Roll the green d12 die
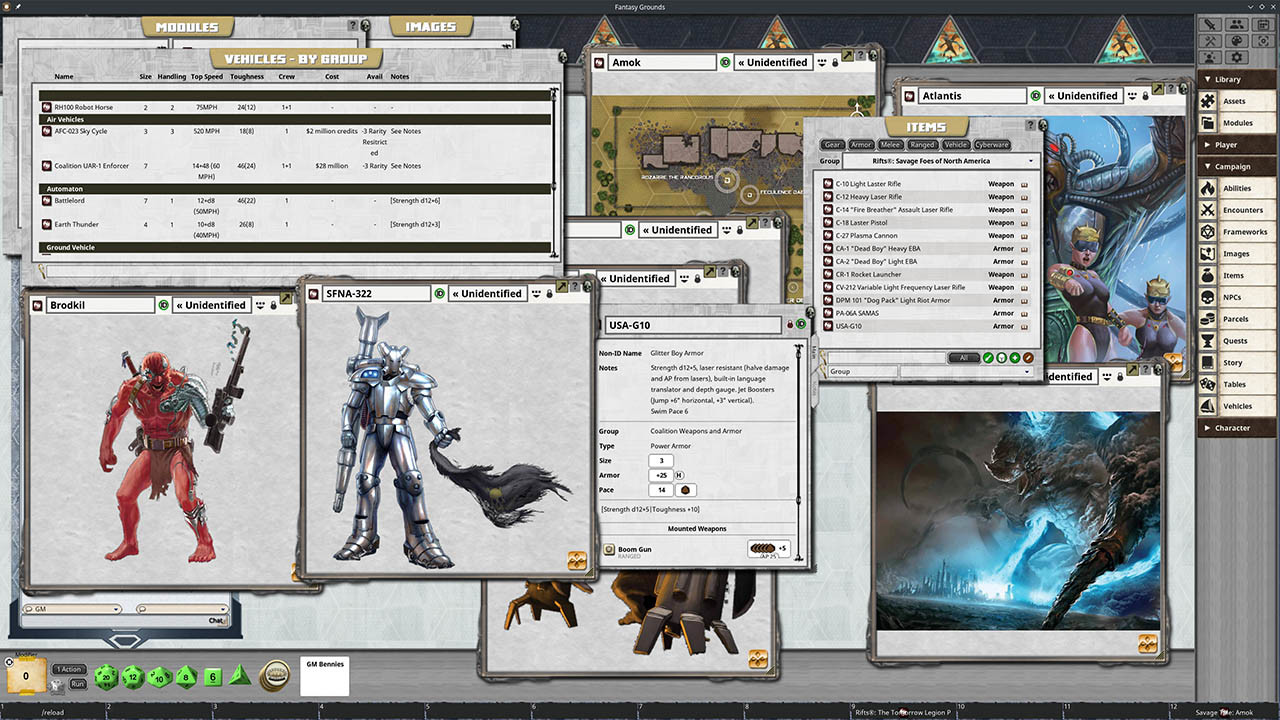Image resolution: width=1280 pixels, height=720 pixels. 131,677
